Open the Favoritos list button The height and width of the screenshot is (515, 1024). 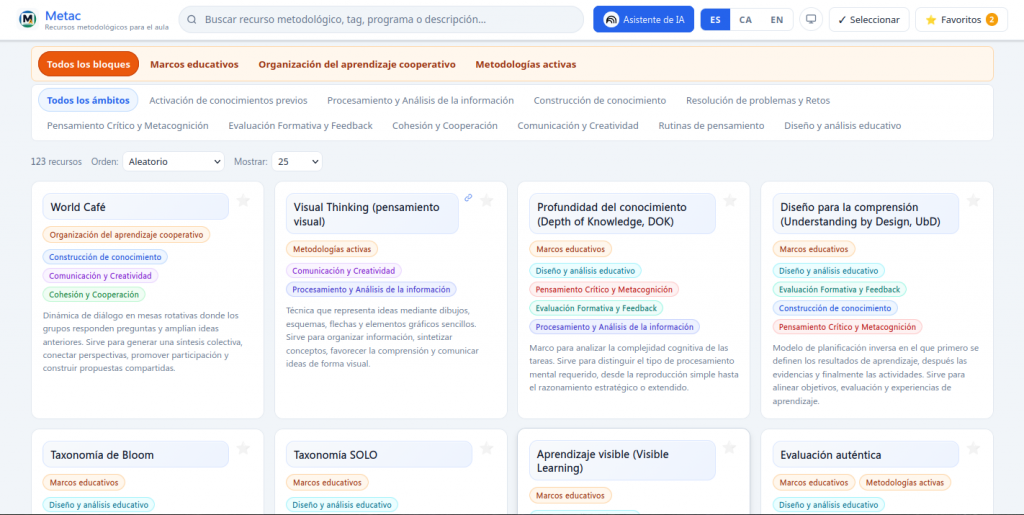961,20
